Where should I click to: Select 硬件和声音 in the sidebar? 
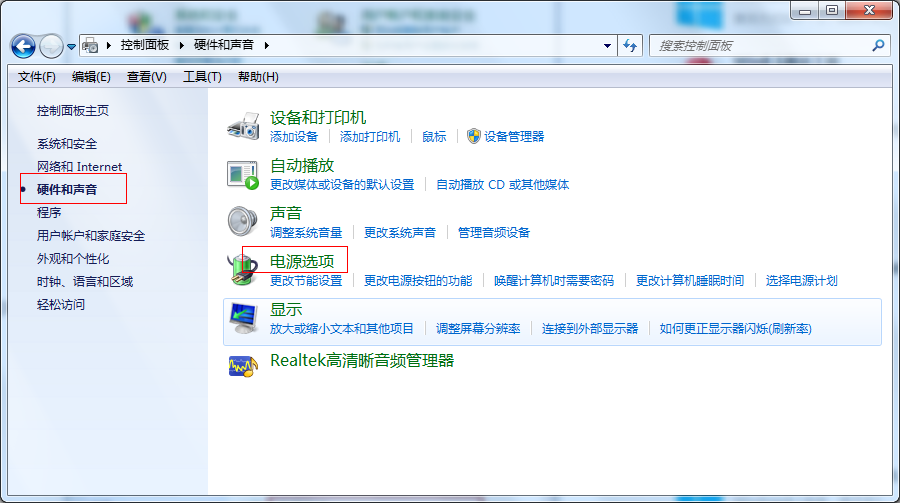point(67,189)
